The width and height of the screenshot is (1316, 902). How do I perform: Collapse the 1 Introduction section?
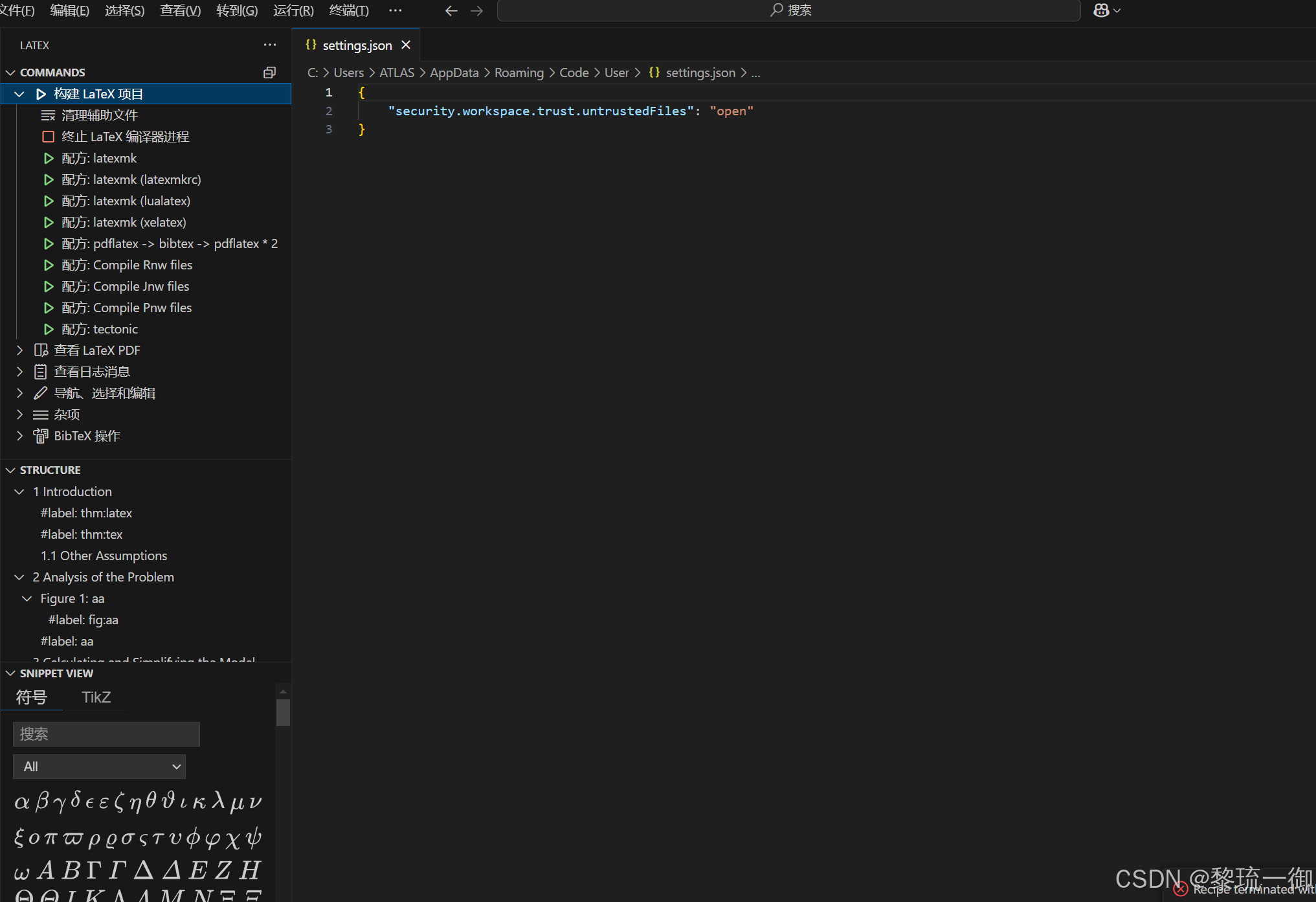(19, 491)
